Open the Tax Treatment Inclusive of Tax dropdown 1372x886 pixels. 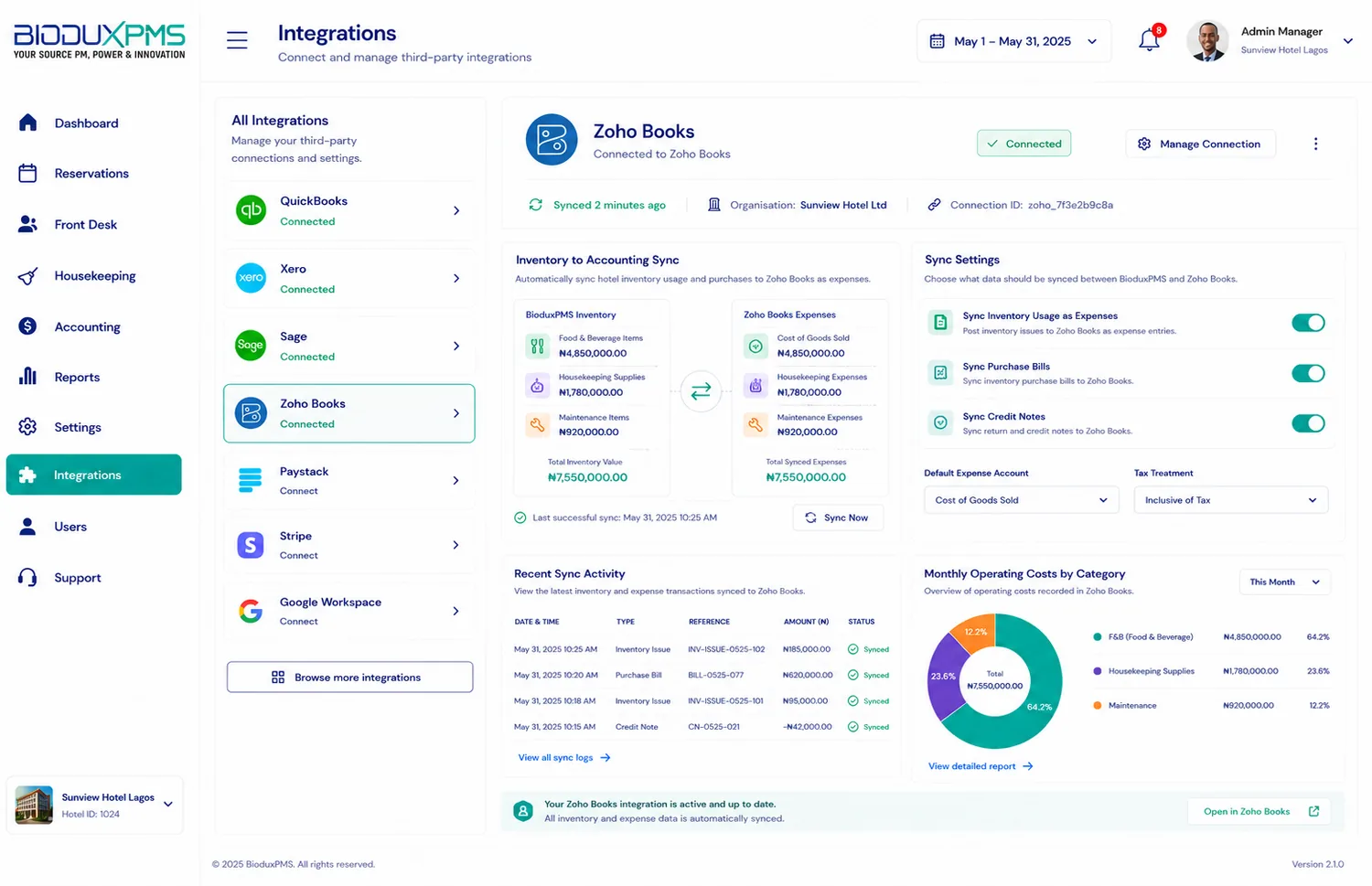point(1230,500)
